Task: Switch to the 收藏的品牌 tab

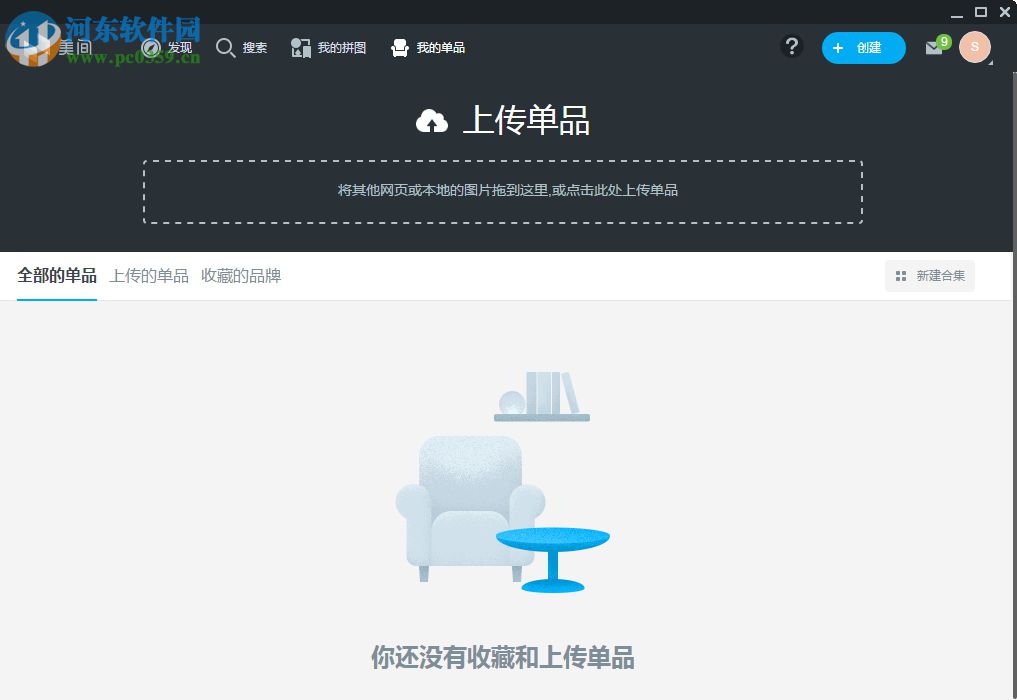Action: [240, 276]
